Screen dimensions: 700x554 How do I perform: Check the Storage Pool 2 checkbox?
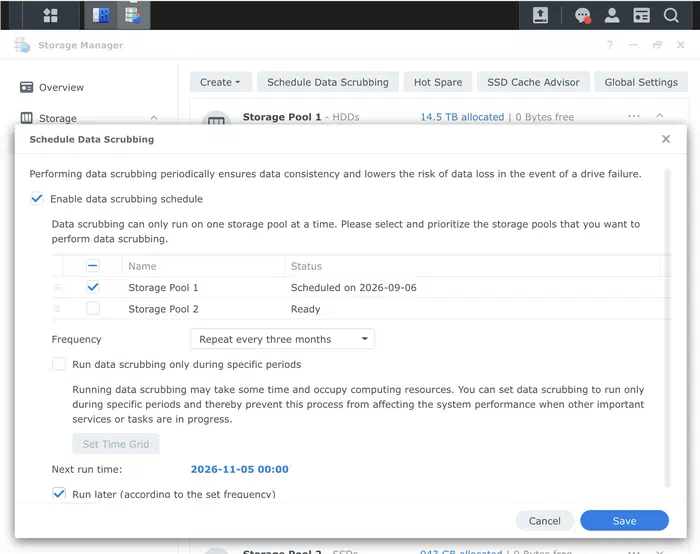93,309
